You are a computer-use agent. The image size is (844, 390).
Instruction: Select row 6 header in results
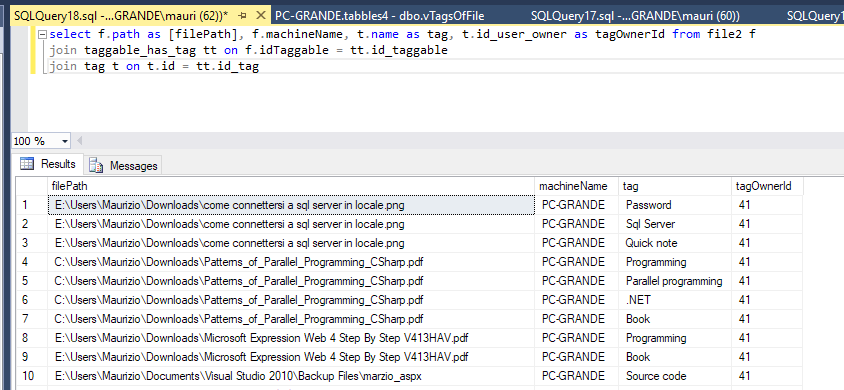(x=31, y=300)
